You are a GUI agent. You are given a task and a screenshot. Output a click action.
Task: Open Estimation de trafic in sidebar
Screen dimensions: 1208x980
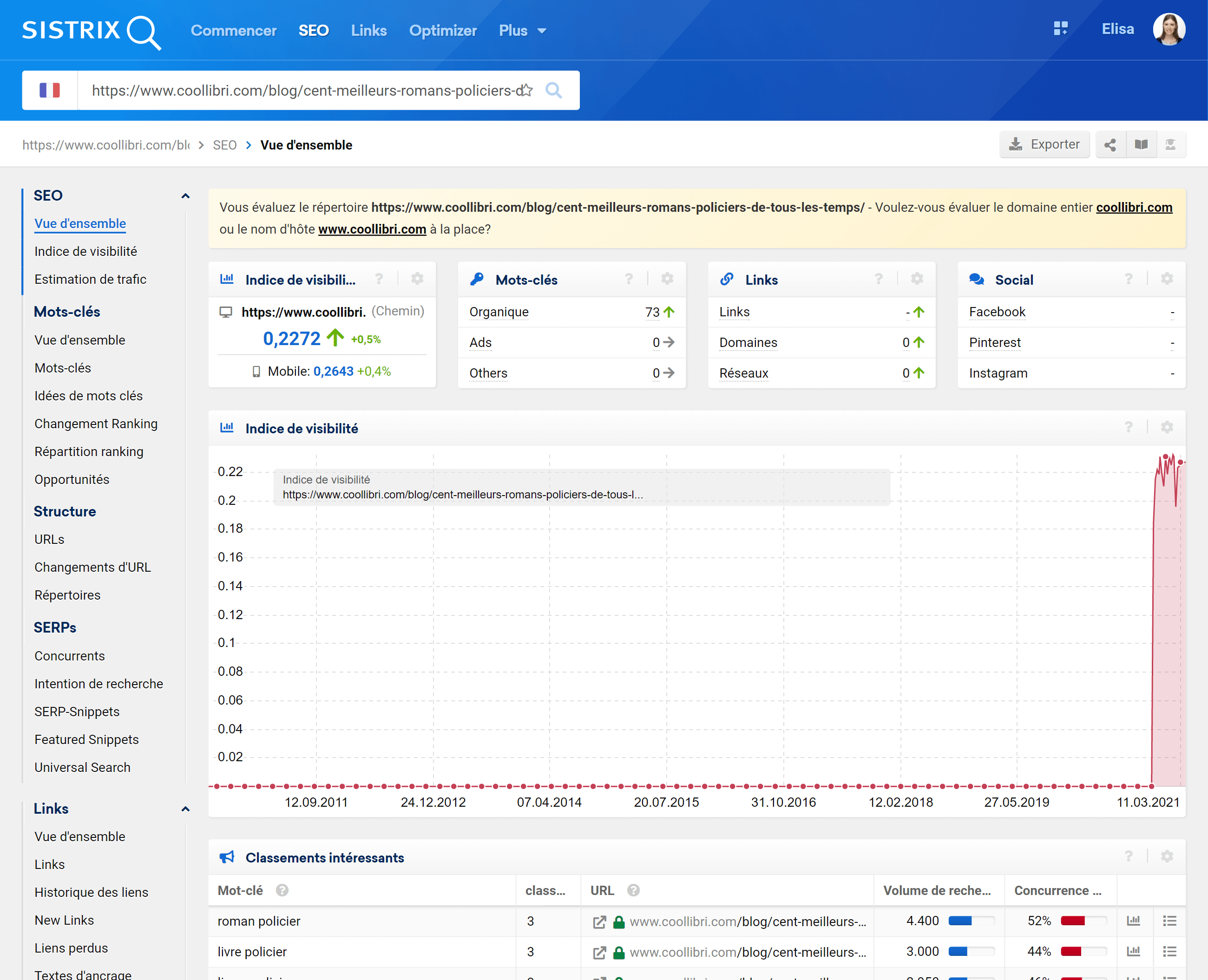(90, 280)
